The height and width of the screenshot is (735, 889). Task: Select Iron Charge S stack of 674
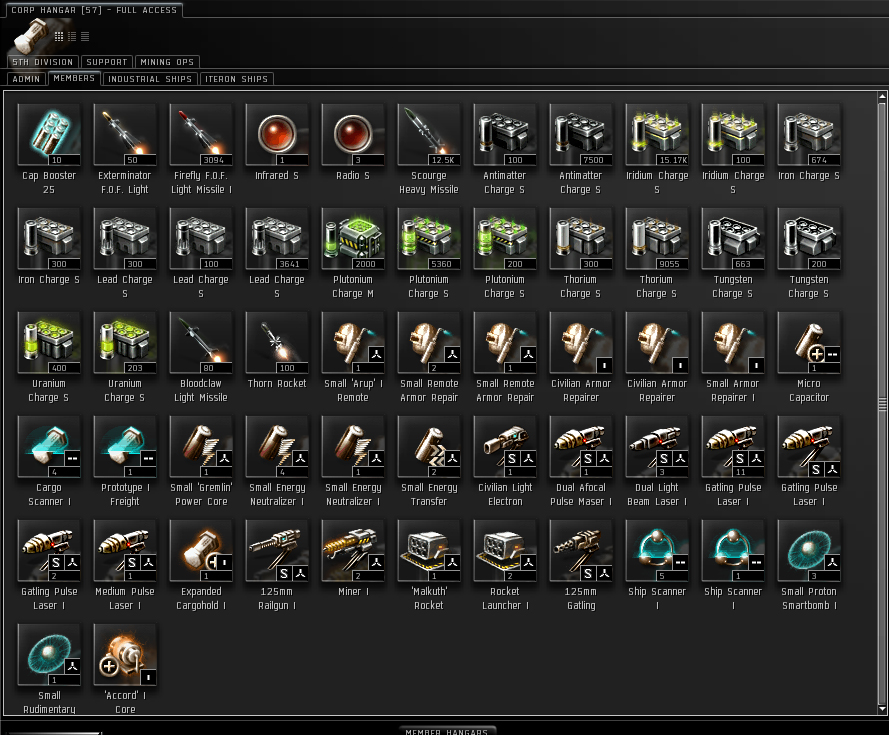pos(809,135)
